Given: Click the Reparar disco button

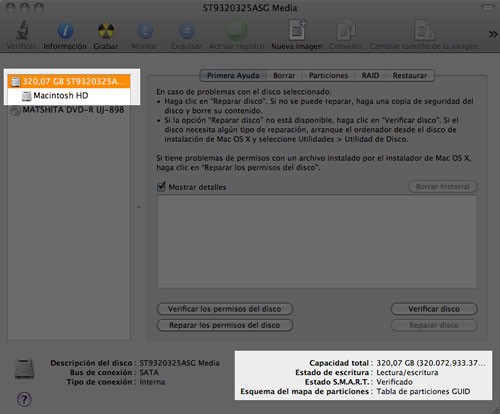Looking at the screenshot, I should point(434,325).
